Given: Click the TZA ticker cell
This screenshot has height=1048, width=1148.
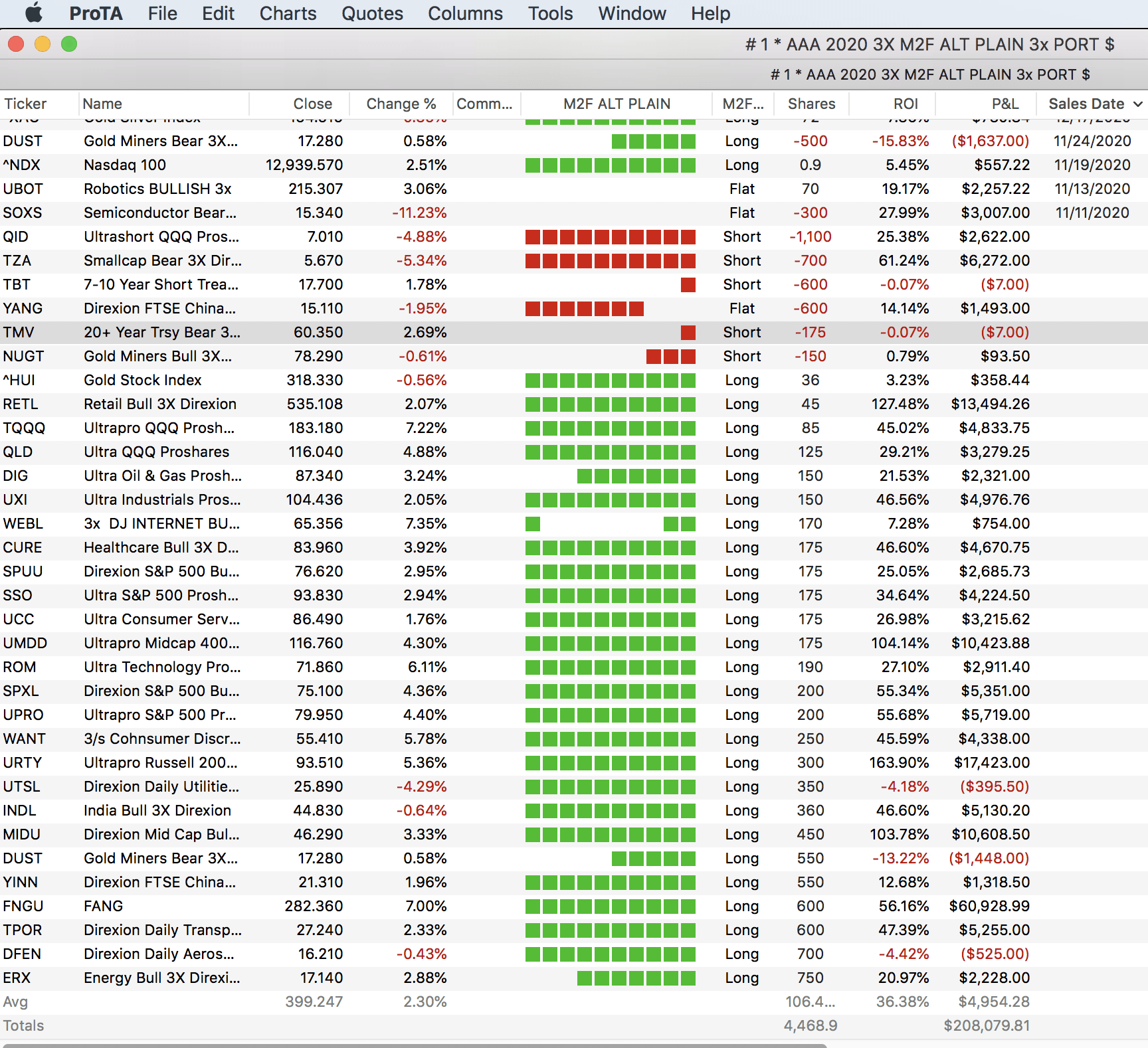Looking at the screenshot, I should point(17,260).
